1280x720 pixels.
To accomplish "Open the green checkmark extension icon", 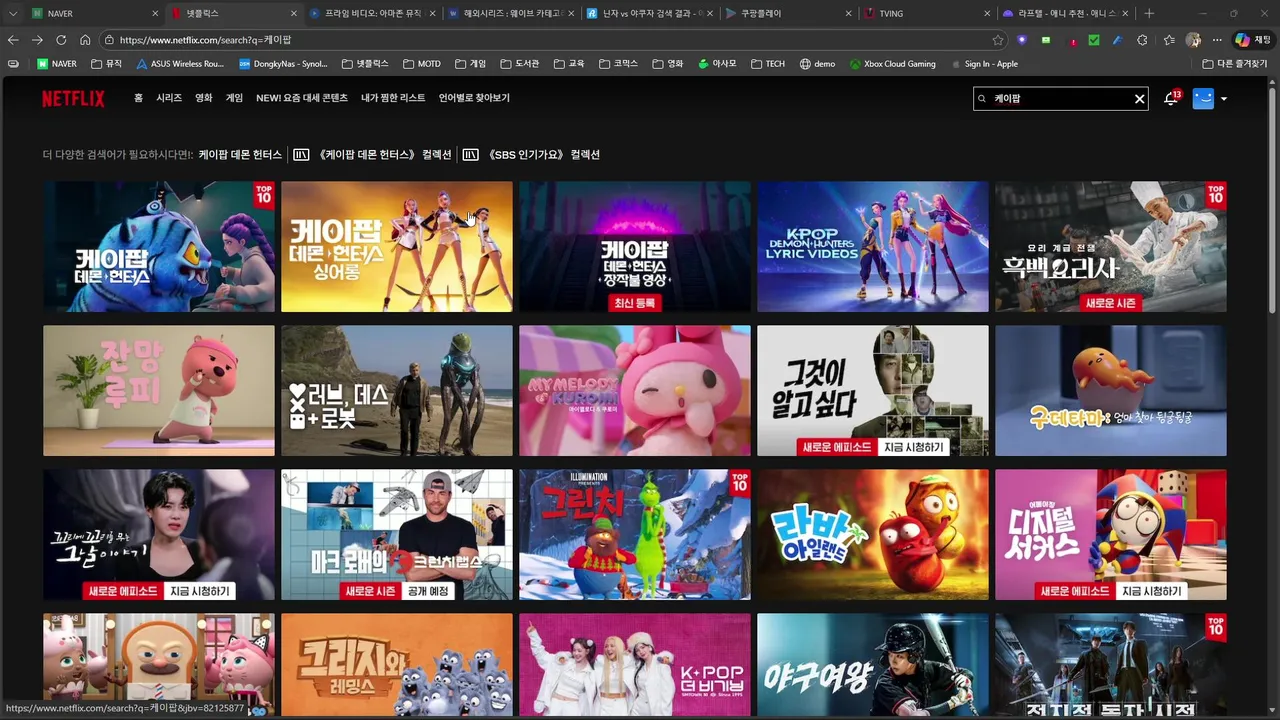I will tap(1094, 40).
